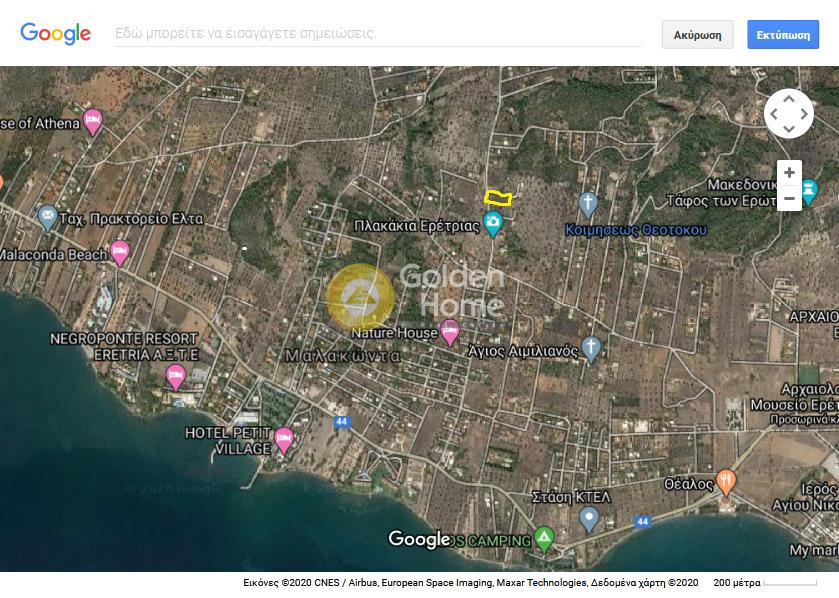Zoom in with the plus button
This screenshot has width=839, height=598.
(789, 172)
